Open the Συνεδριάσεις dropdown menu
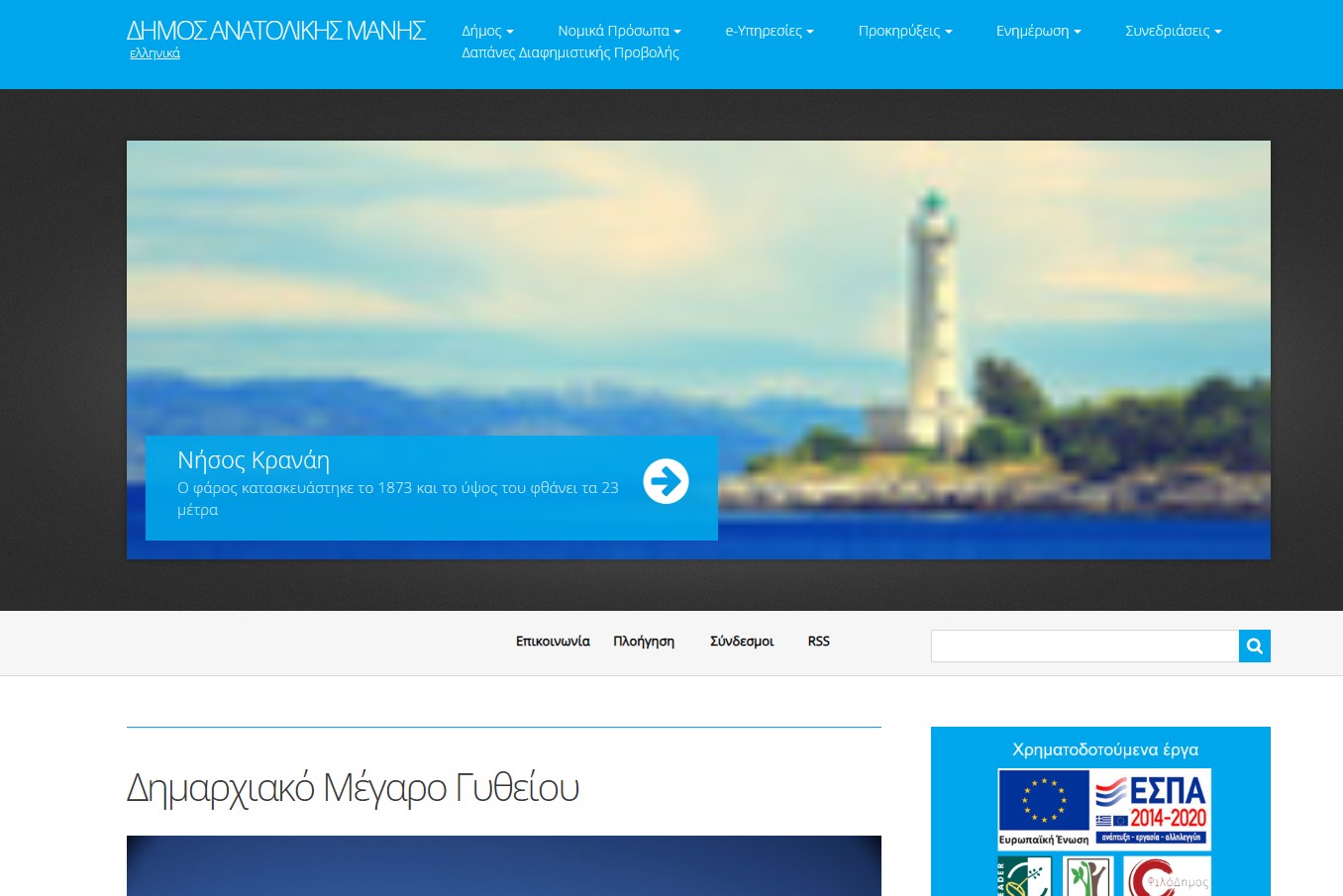The image size is (1343, 896). click(x=1174, y=31)
